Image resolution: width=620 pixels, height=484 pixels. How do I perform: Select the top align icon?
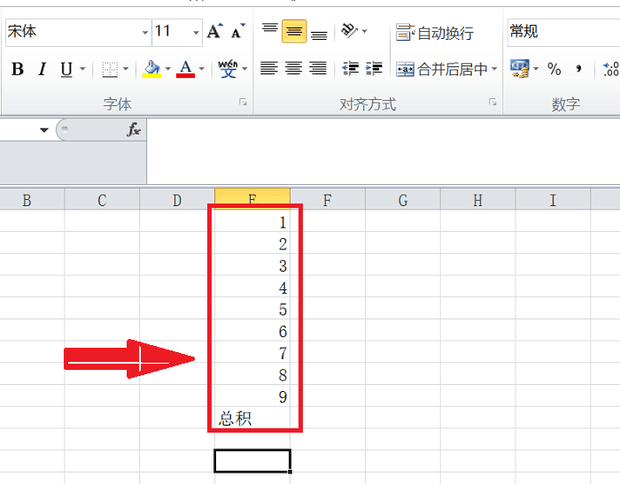point(269,32)
